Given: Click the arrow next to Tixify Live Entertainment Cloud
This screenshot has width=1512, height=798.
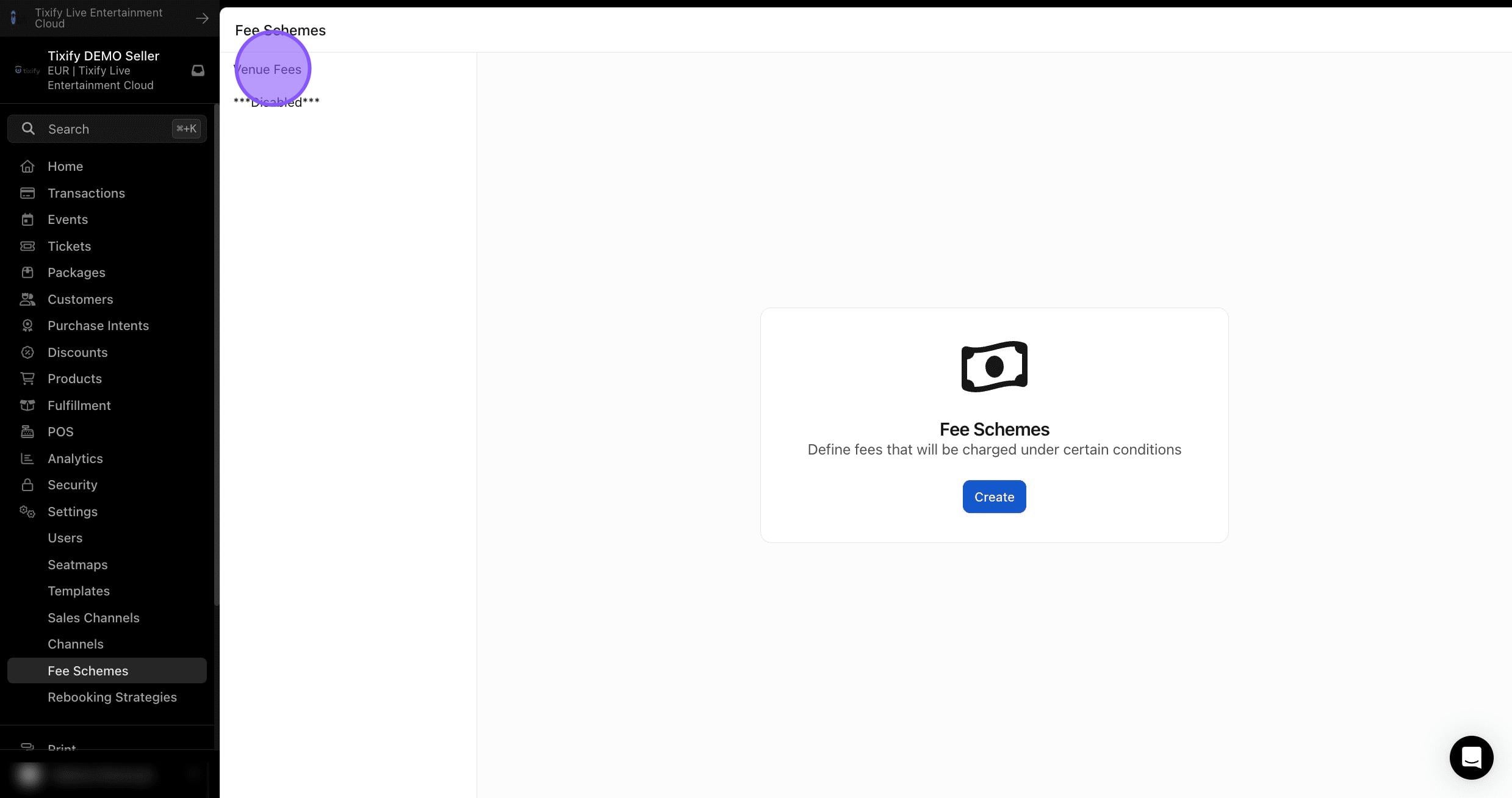Looking at the screenshot, I should (x=202, y=18).
